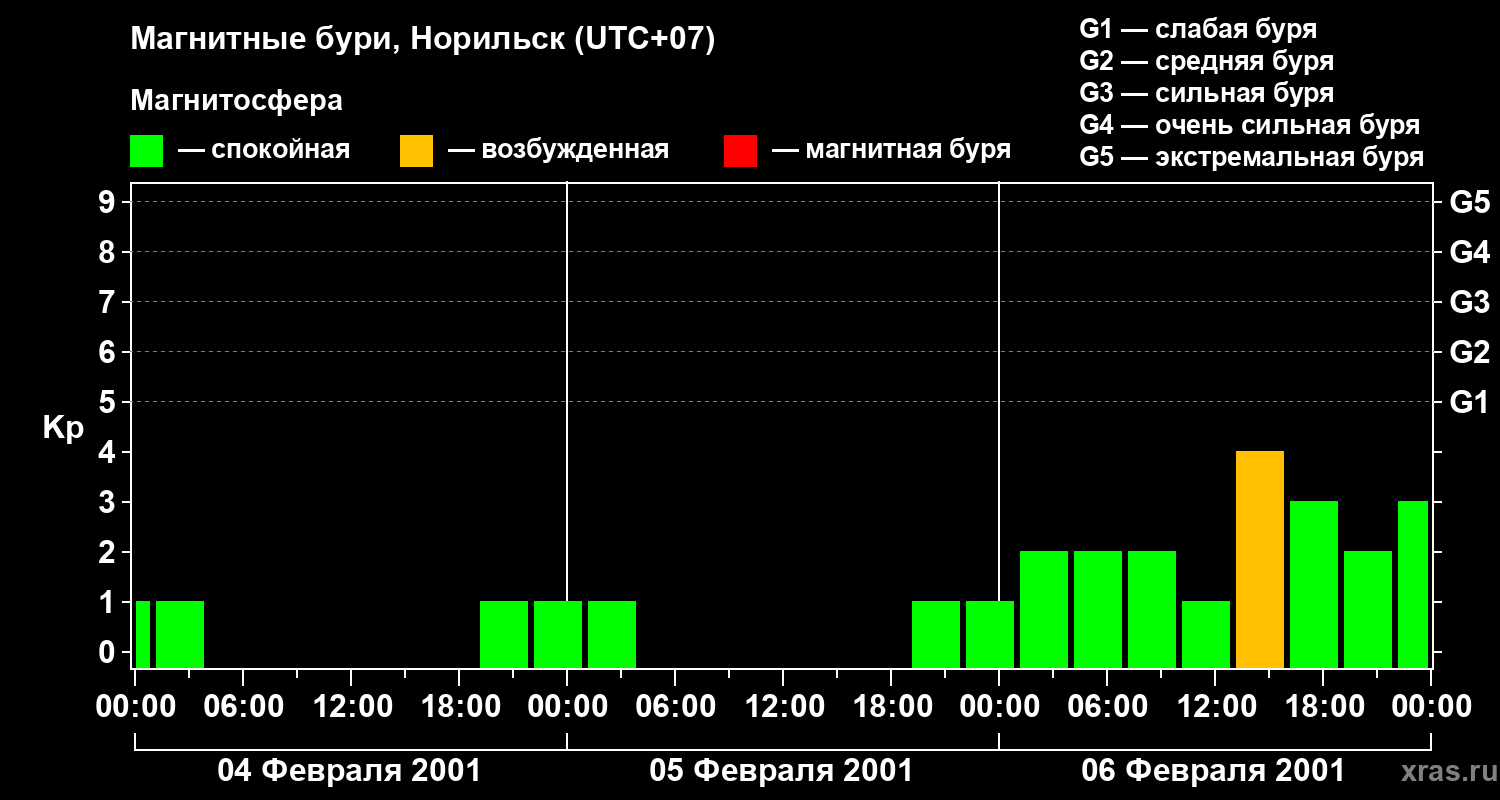1500x800 pixels.
Task: Click the '06 Февраля 2001' date label
Action: [1214, 771]
